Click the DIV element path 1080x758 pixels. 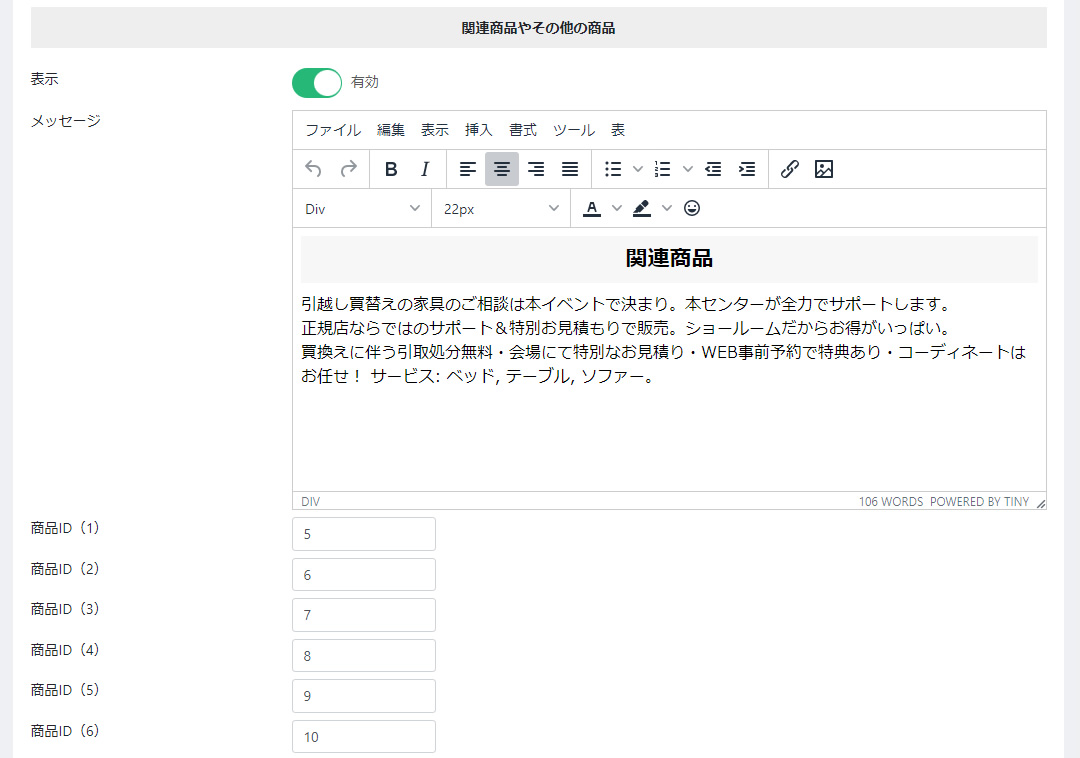[x=311, y=502]
